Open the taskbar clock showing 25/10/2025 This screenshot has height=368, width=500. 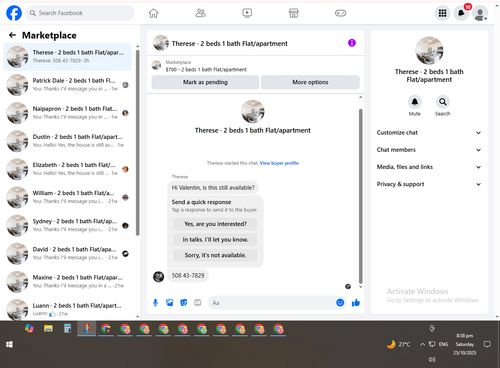coord(465,344)
